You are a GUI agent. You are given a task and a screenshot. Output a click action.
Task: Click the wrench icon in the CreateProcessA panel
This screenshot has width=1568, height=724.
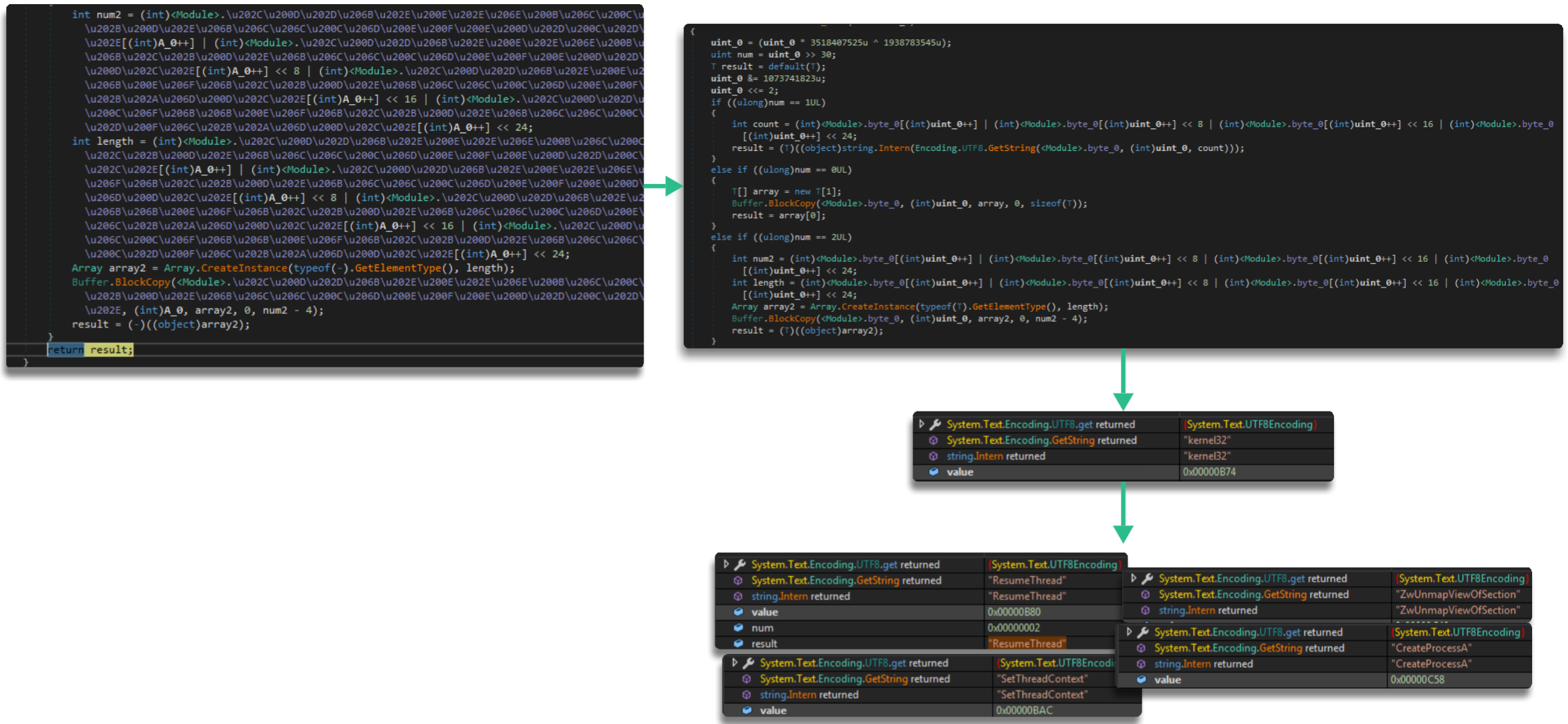1143,632
